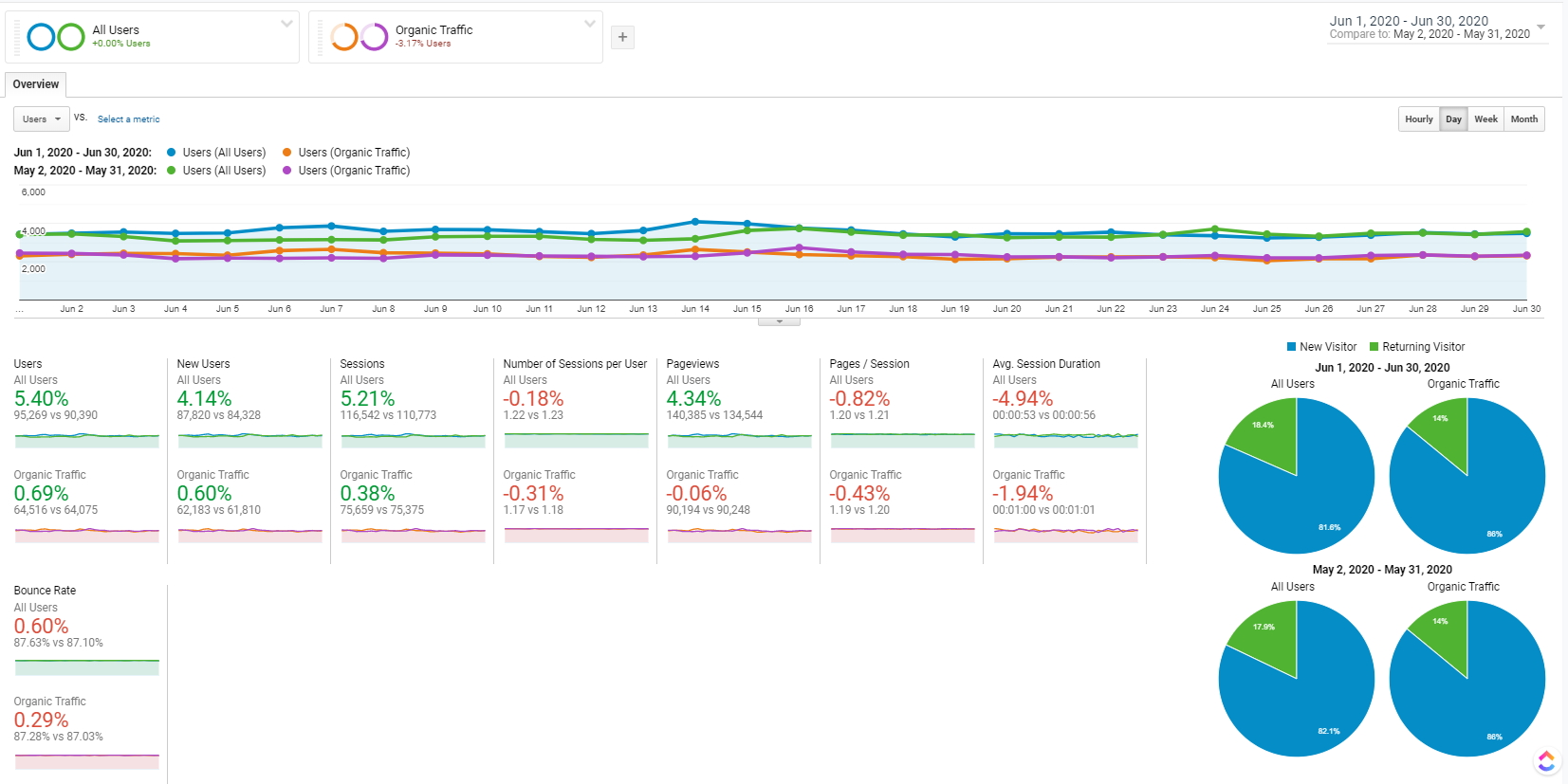Select the Overview tab

coord(36,84)
